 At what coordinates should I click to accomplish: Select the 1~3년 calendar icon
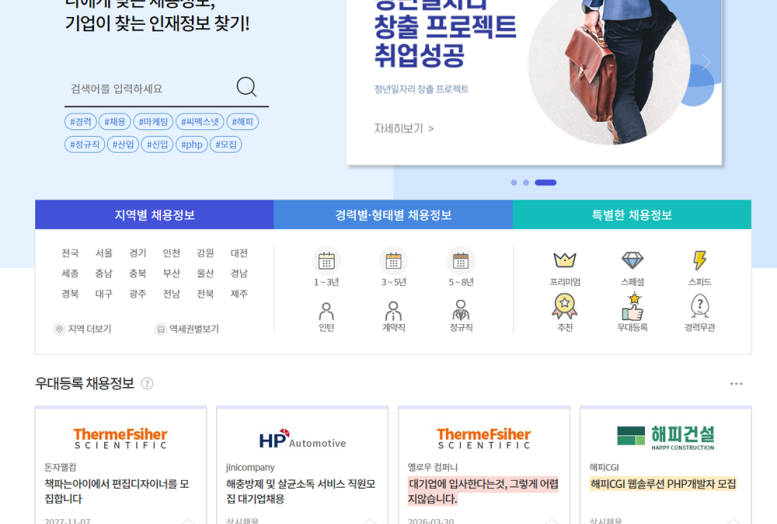tap(326, 261)
